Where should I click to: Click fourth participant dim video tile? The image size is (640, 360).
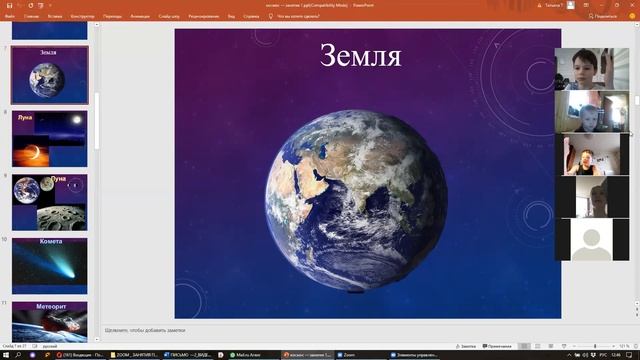coord(592,196)
